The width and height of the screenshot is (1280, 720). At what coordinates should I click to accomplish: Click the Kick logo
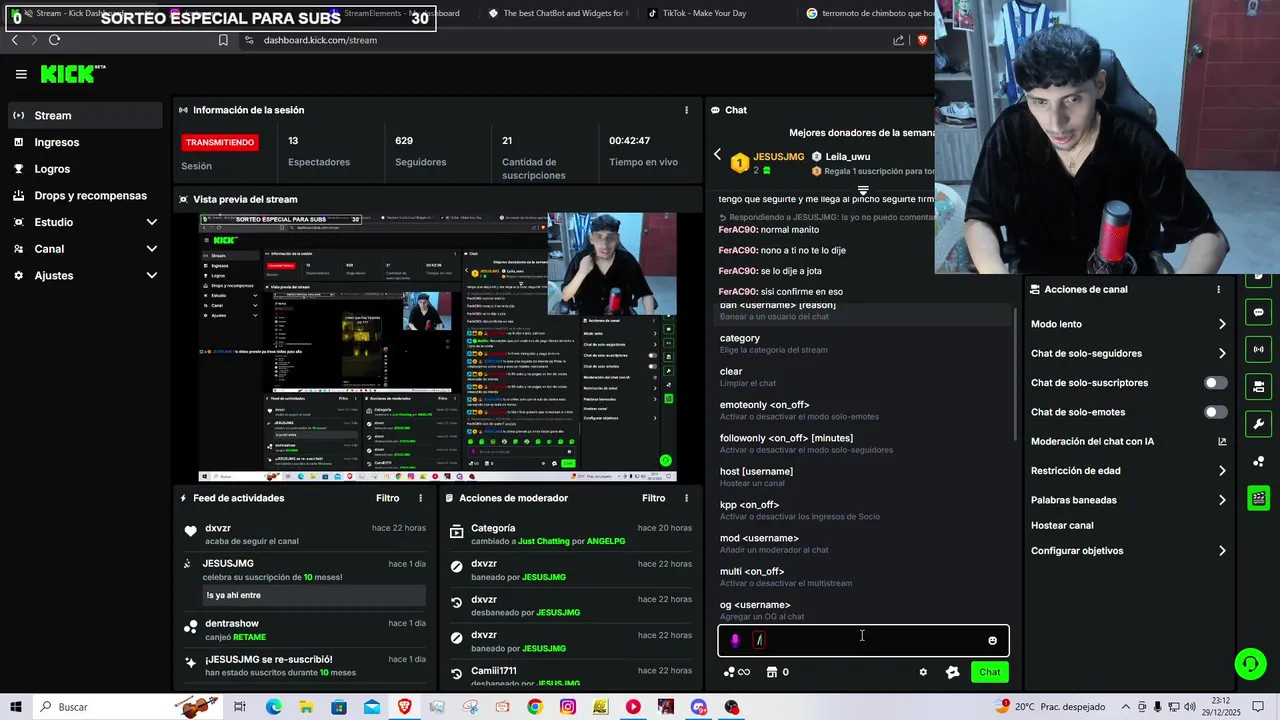(x=72, y=74)
